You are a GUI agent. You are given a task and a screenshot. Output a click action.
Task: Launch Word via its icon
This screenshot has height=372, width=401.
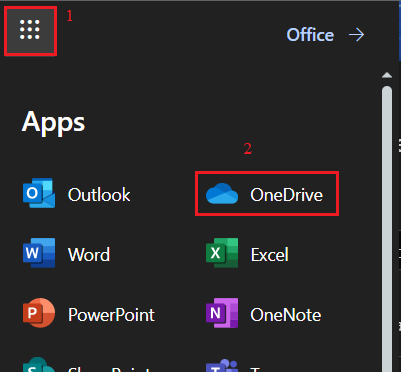click(x=39, y=253)
